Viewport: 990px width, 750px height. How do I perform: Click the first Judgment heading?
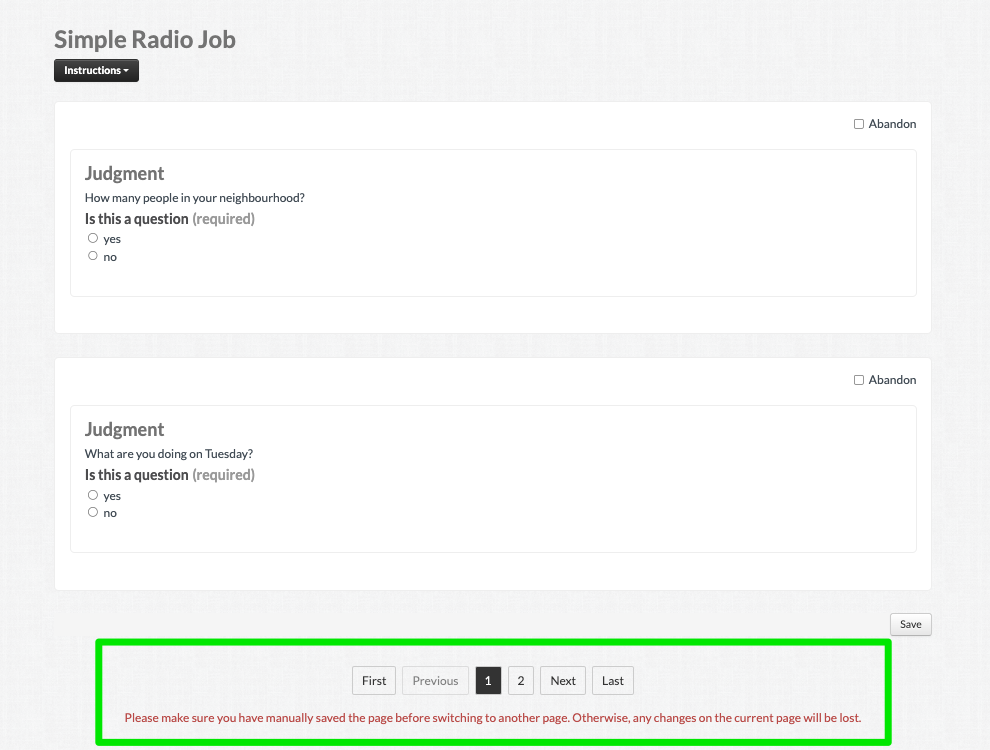(x=124, y=173)
